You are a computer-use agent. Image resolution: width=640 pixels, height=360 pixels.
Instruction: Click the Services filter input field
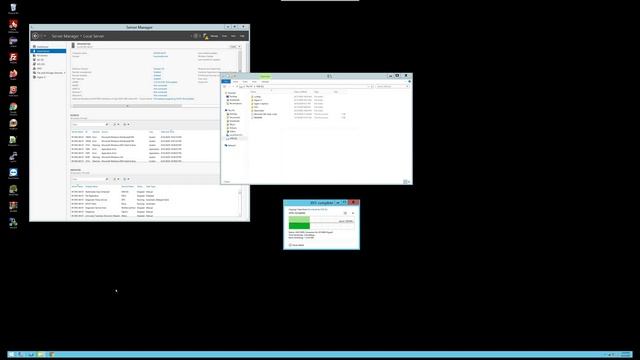pyautogui.click(x=89, y=179)
